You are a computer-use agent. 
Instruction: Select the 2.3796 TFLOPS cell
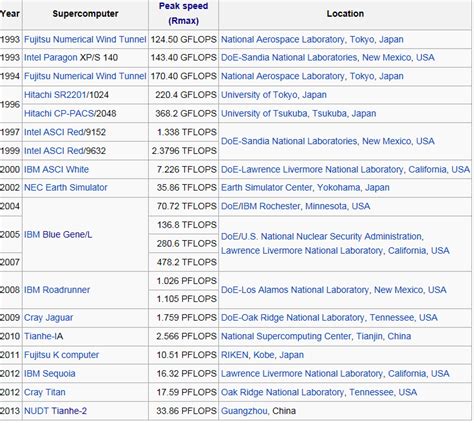[184, 151]
